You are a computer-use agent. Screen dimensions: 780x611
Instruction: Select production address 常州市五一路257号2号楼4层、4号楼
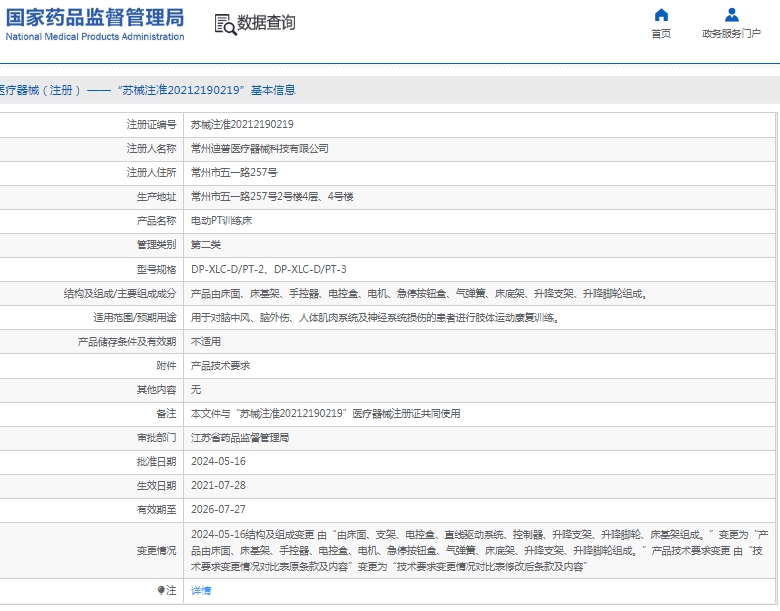tap(272, 197)
